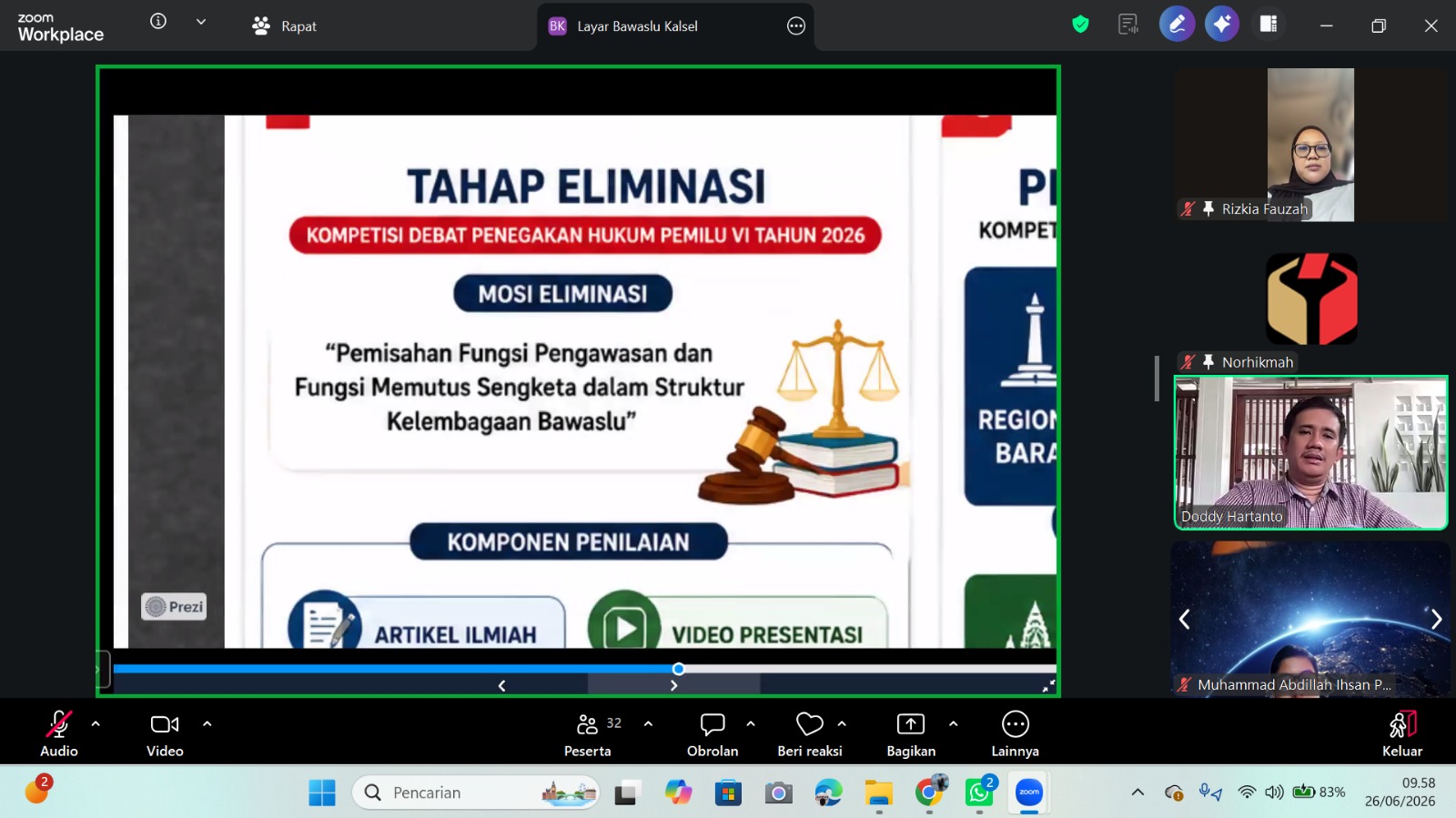Expand video options arrow beside Video
The height and width of the screenshot is (818, 1456).
click(x=207, y=724)
